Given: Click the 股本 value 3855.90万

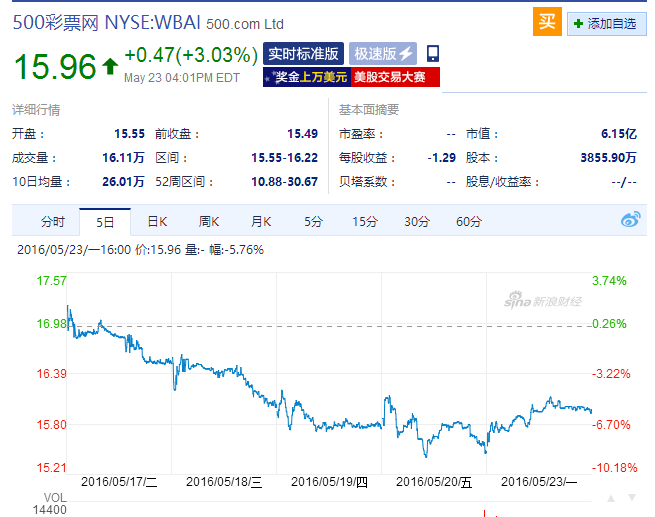Looking at the screenshot, I should tap(609, 158).
